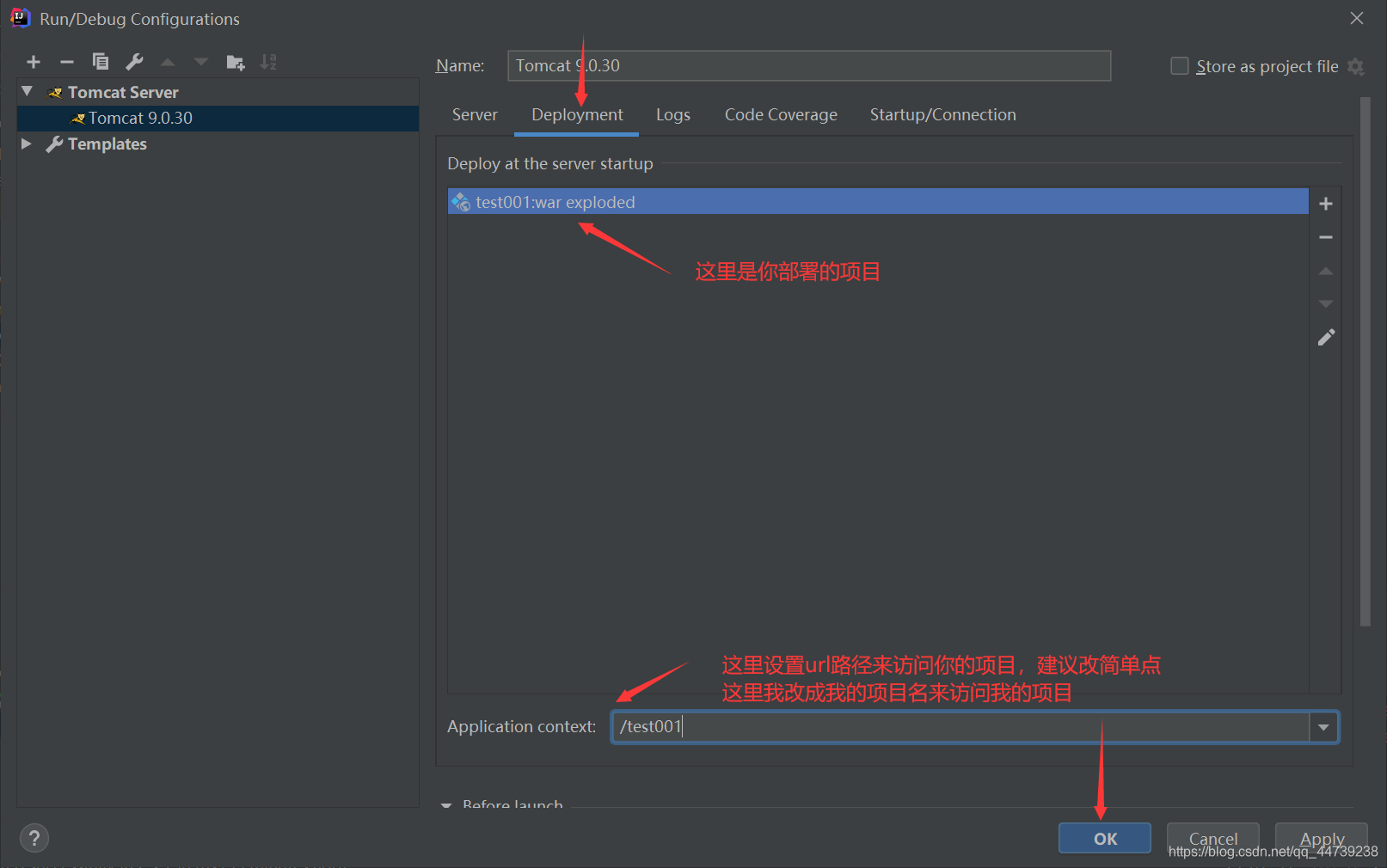The width and height of the screenshot is (1387, 868).
Task: Click the right panel vertical scrollbar
Action: (1365, 361)
